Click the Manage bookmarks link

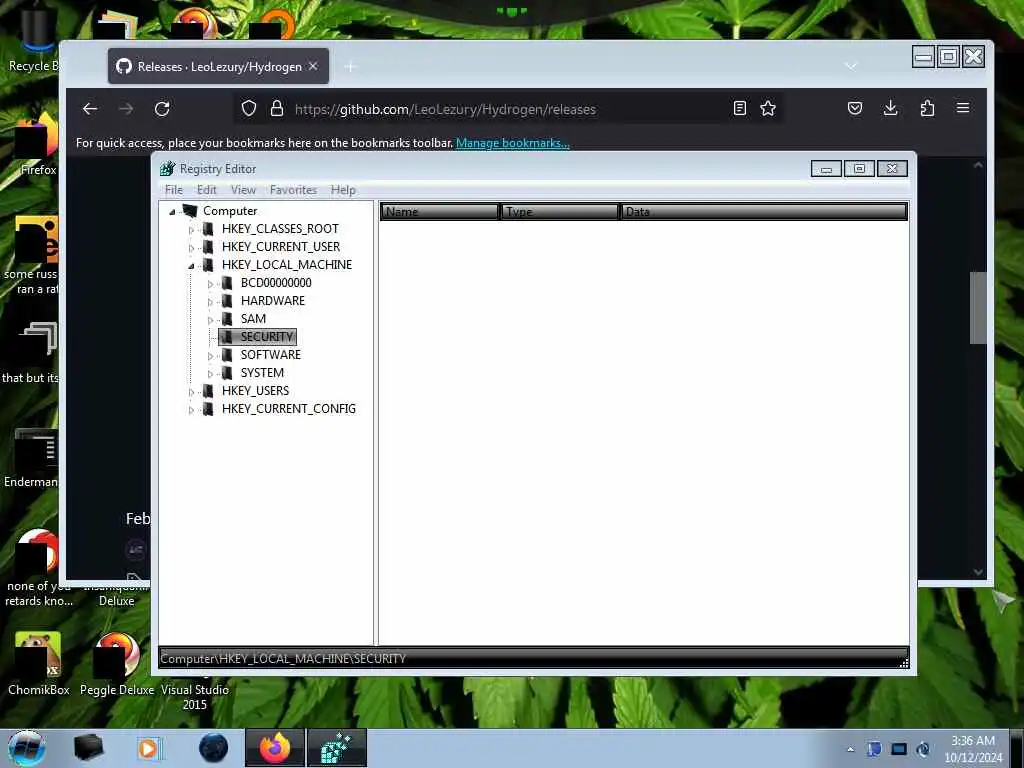pos(513,143)
